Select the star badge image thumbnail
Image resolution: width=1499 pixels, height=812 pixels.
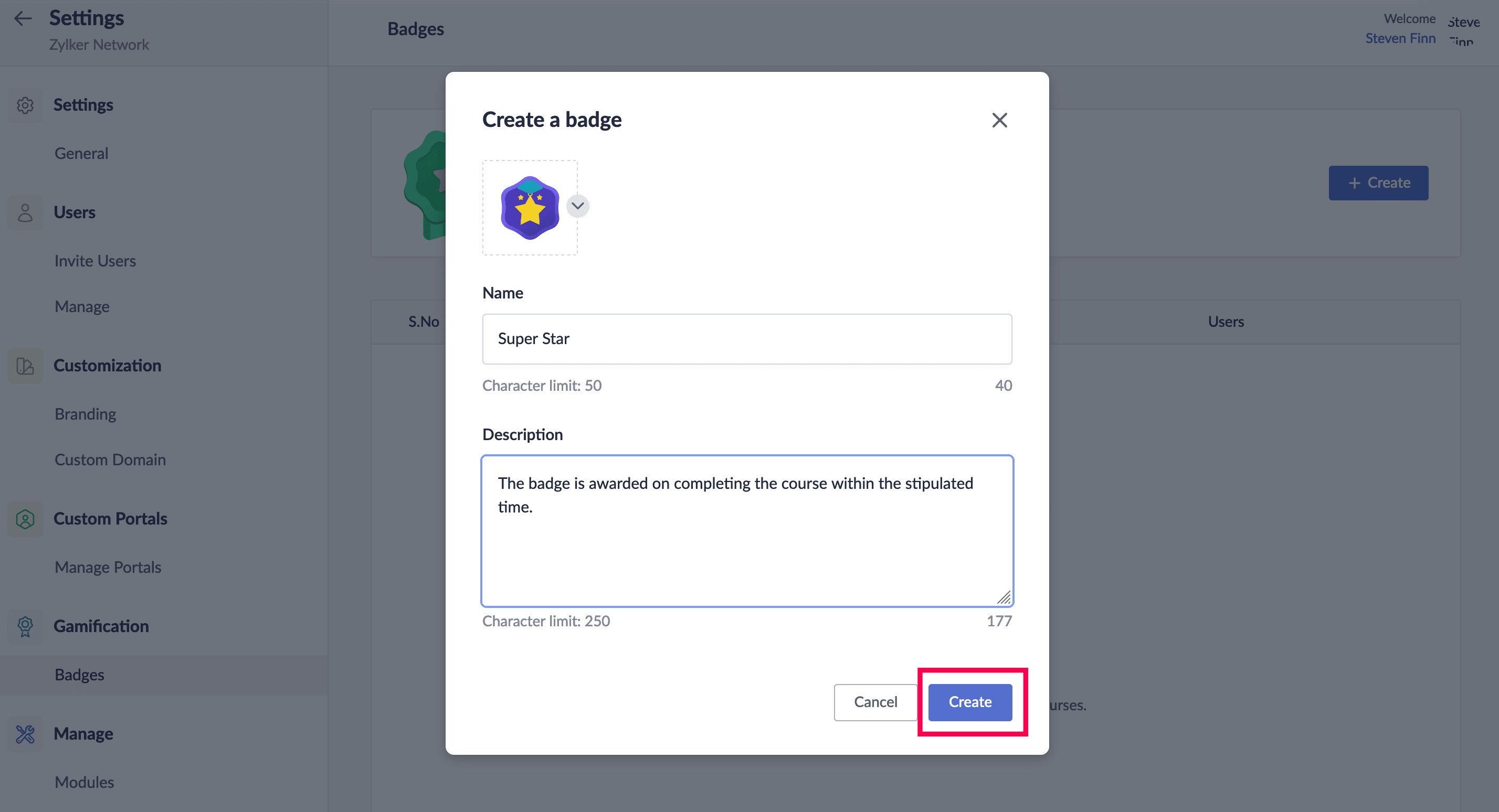click(530, 208)
